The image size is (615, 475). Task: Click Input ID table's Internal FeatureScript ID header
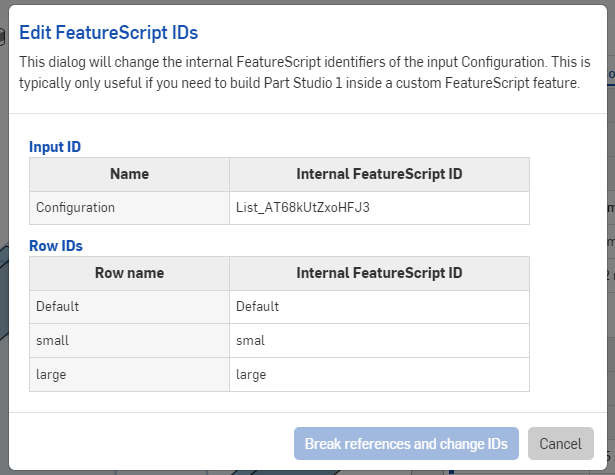coord(379,174)
